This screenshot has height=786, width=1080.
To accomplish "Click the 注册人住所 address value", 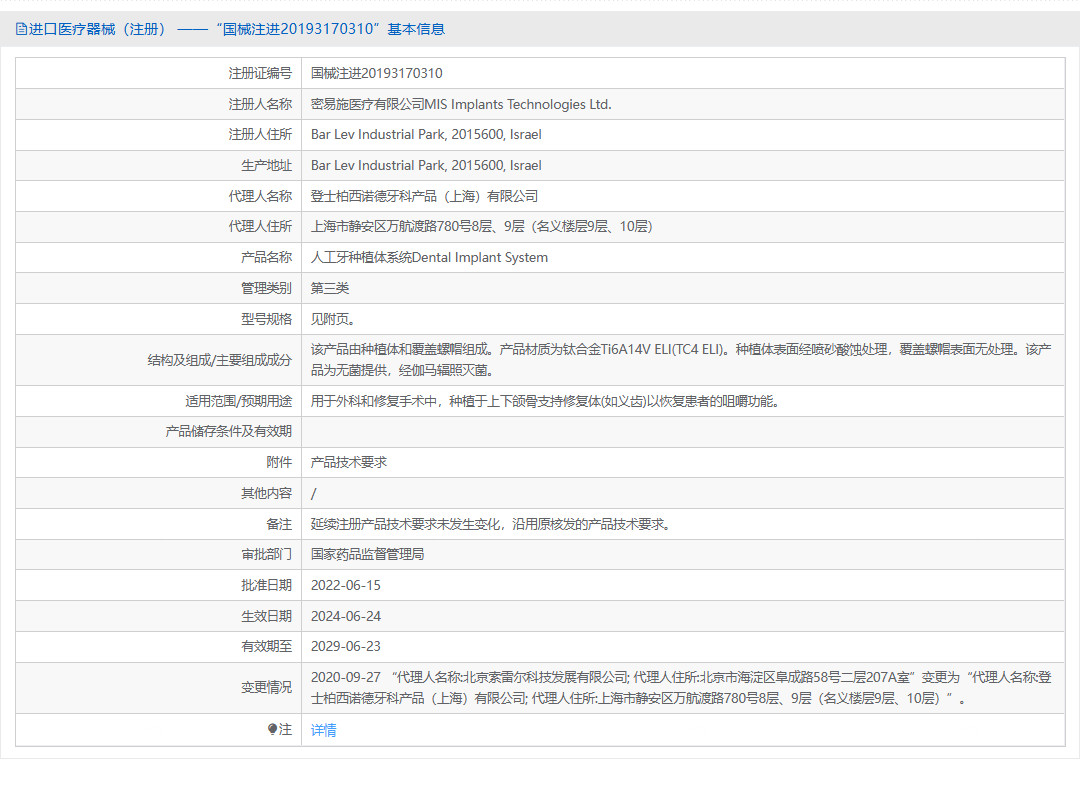I will tap(426, 134).
